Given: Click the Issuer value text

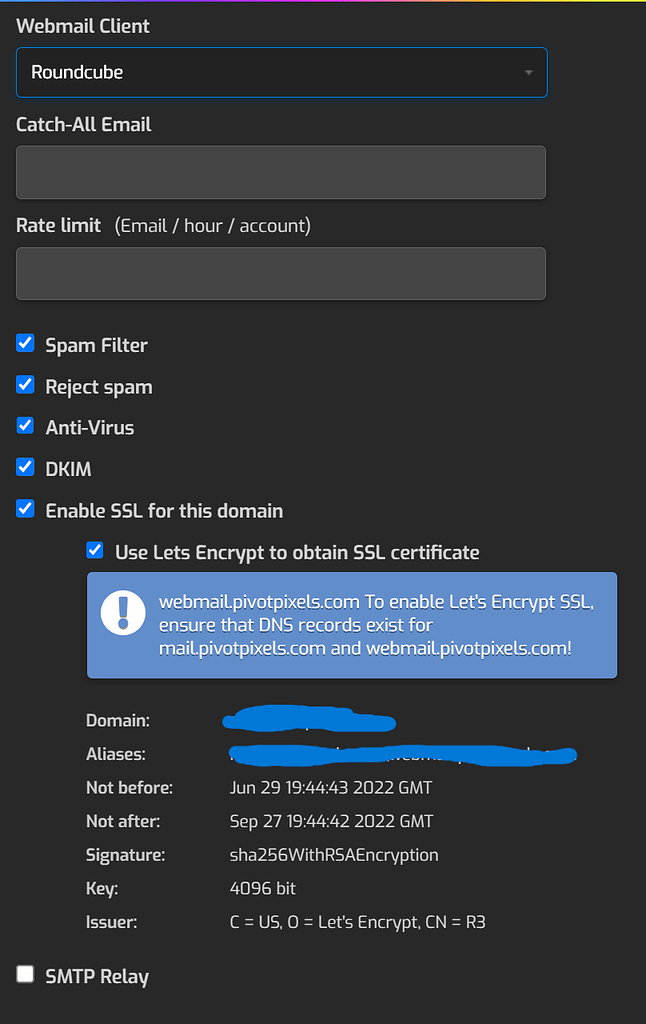Looking at the screenshot, I should coord(355,921).
